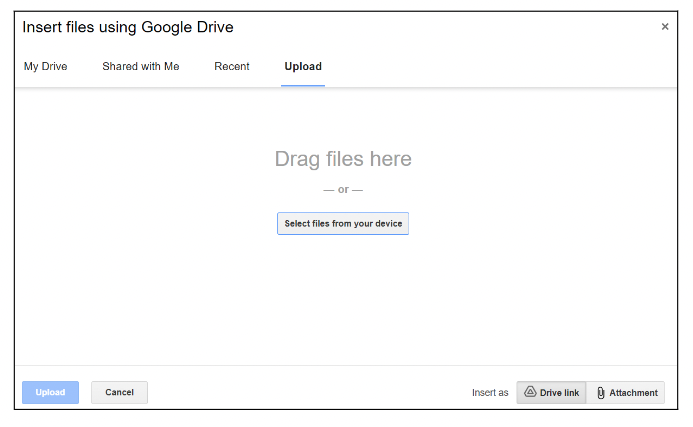
Task: Switch to the My Drive tab
Action: click(45, 67)
